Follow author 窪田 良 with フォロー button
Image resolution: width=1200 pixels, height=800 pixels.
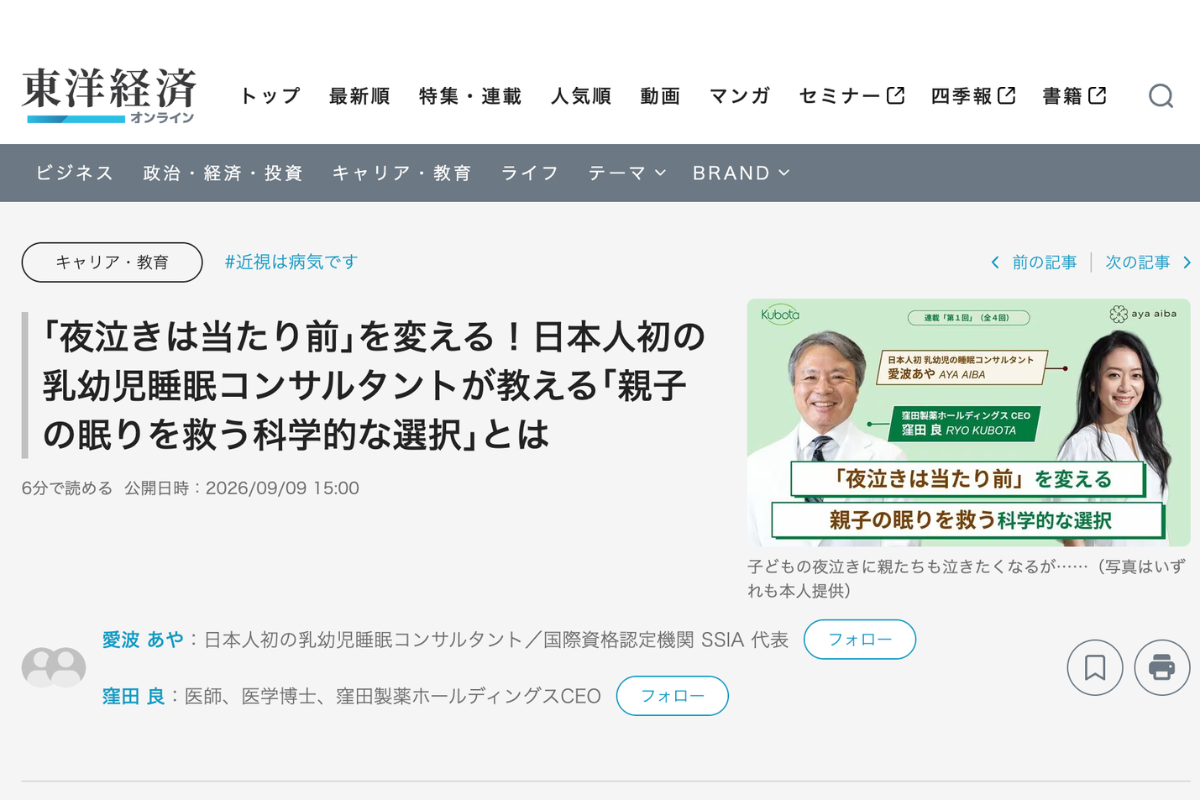coord(672,696)
